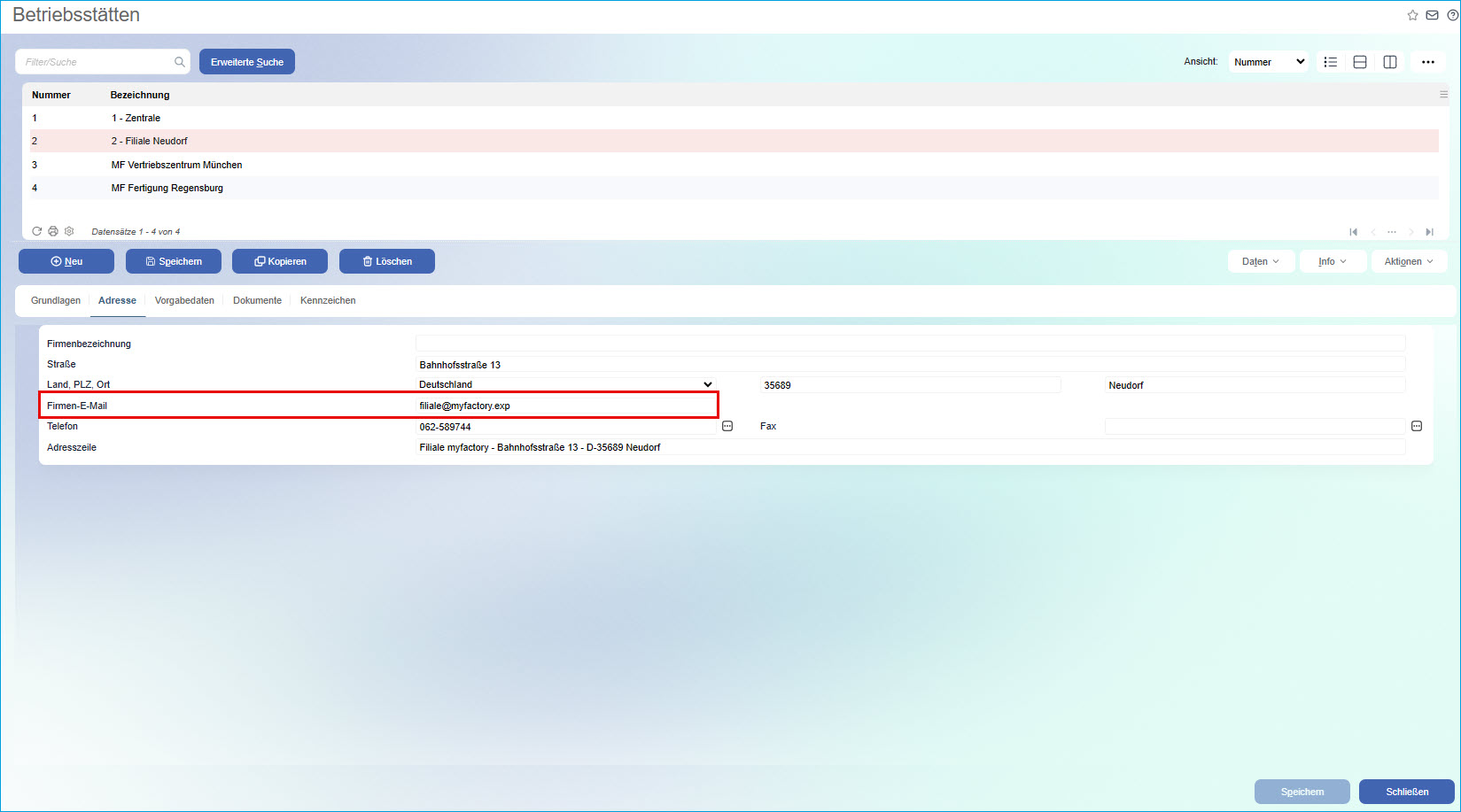Jump to first page of records
The image size is (1461, 812).
(x=1353, y=232)
